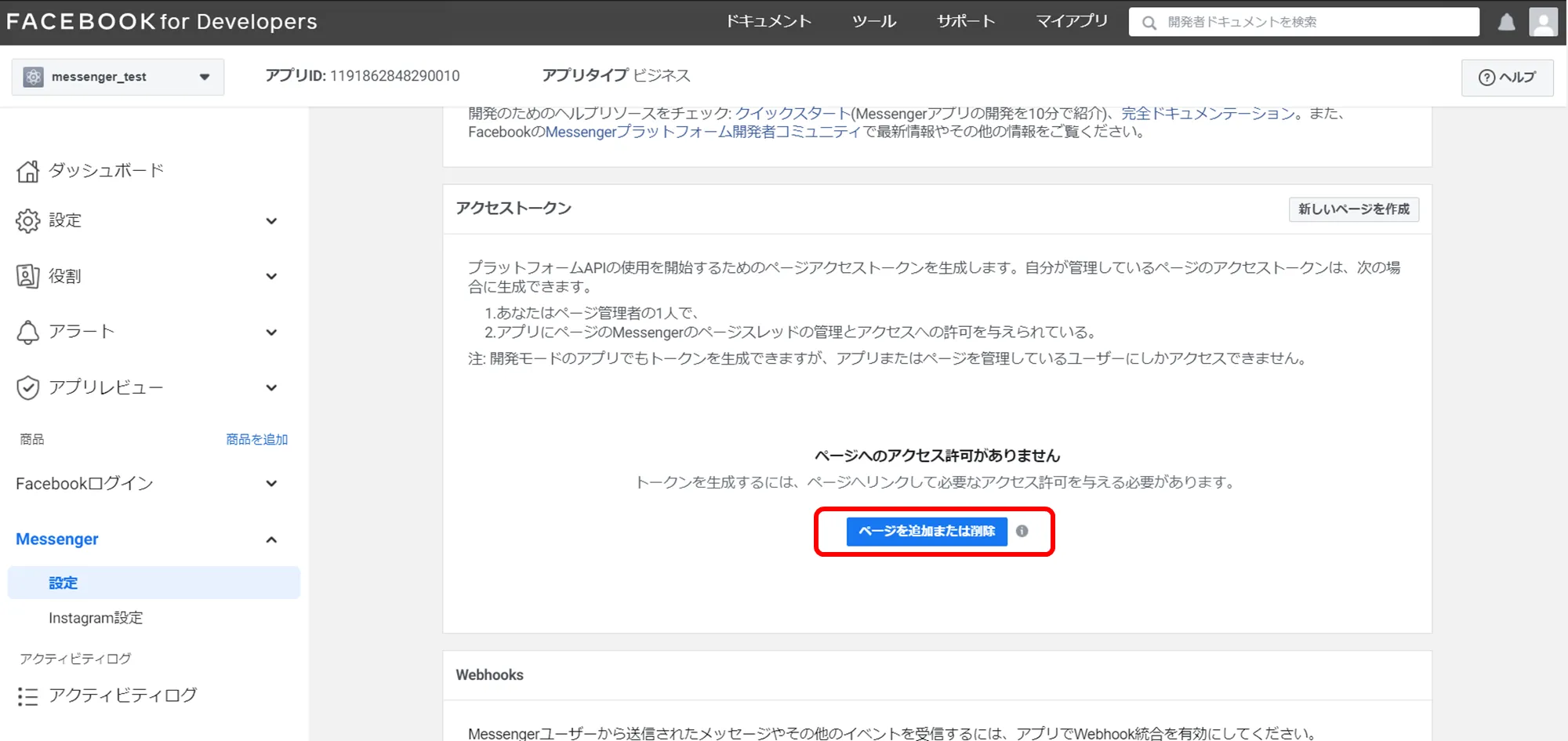Focus the developer docs search field
This screenshot has width=1568, height=741.
[1304, 22]
